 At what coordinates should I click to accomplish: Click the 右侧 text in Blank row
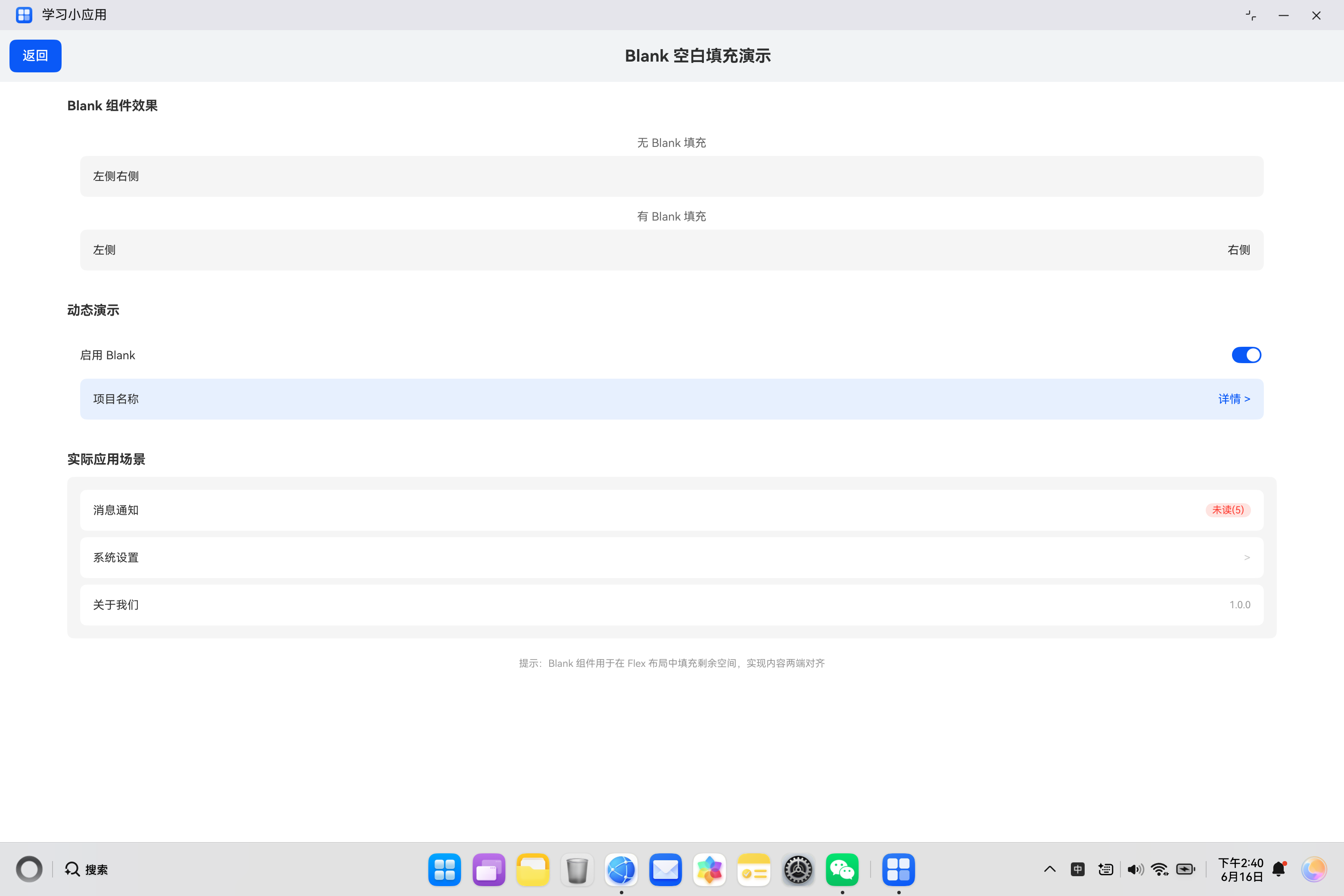coord(1239,250)
